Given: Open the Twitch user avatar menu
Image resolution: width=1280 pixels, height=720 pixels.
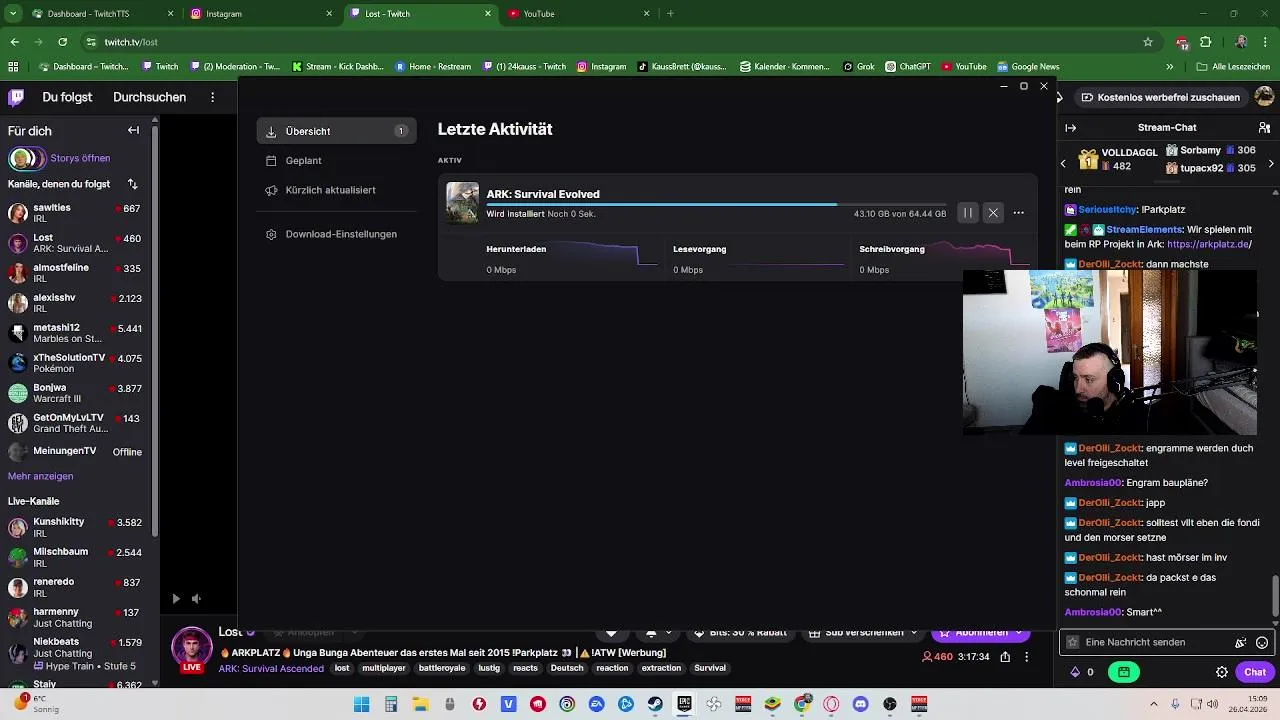Looking at the screenshot, I should pos(1264,97).
